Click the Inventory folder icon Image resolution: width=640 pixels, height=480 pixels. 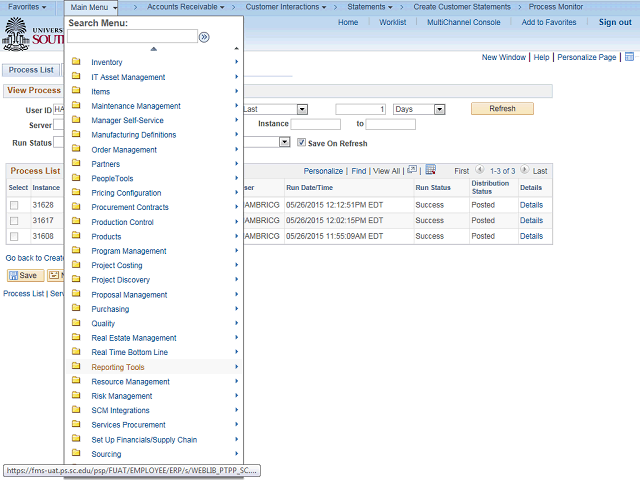pyautogui.click(x=76, y=62)
